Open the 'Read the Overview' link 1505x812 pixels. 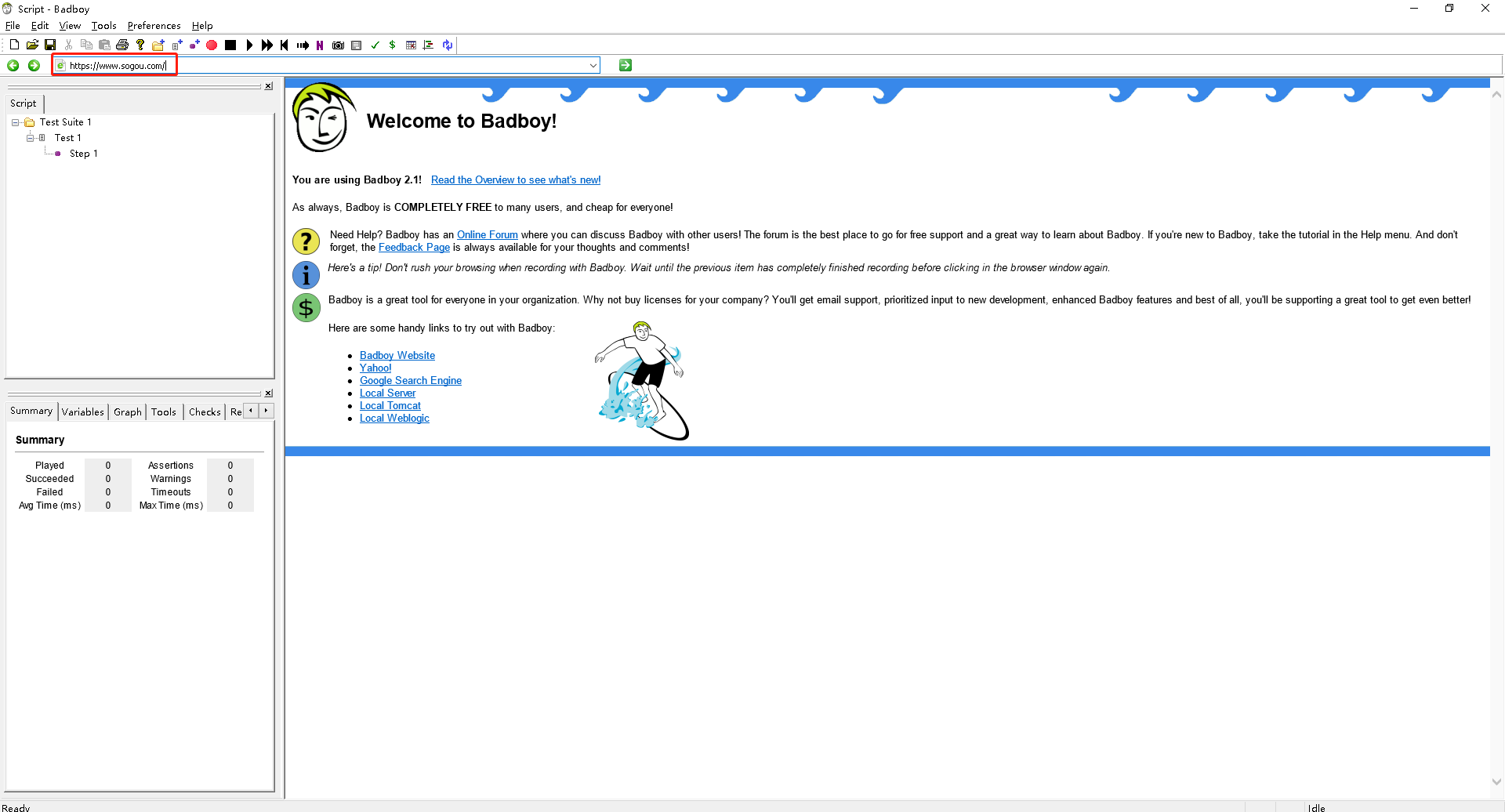pos(516,180)
